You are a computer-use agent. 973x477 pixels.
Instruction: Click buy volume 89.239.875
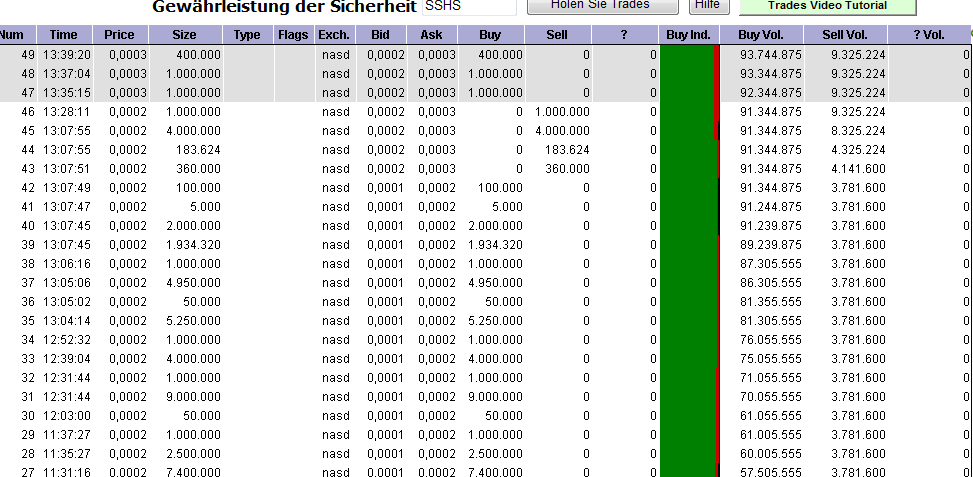[771, 245]
